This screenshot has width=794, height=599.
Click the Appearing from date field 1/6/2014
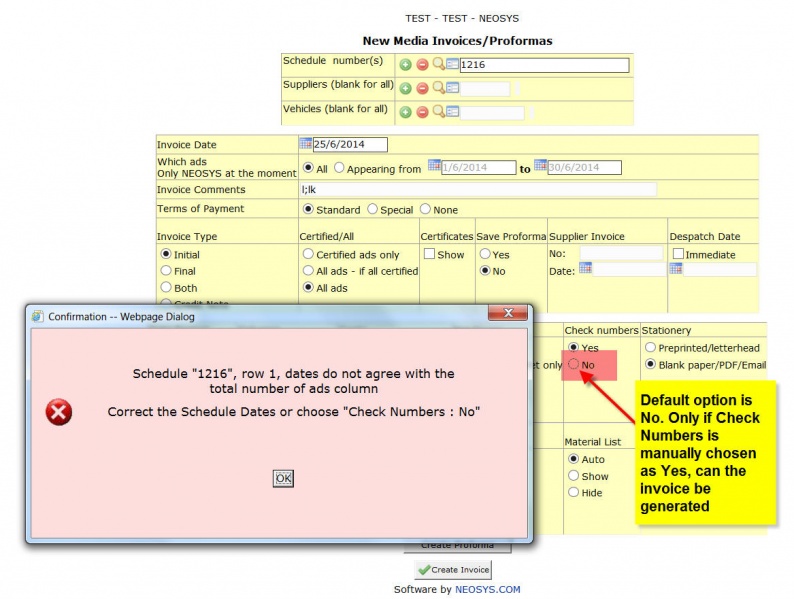click(x=479, y=168)
